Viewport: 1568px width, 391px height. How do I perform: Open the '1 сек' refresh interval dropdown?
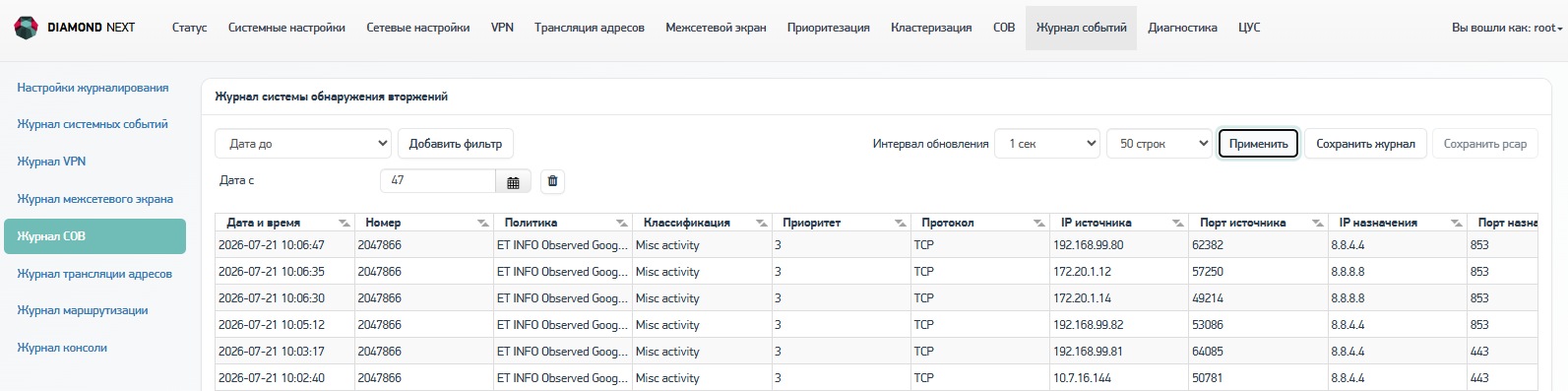click(1047, 144)
